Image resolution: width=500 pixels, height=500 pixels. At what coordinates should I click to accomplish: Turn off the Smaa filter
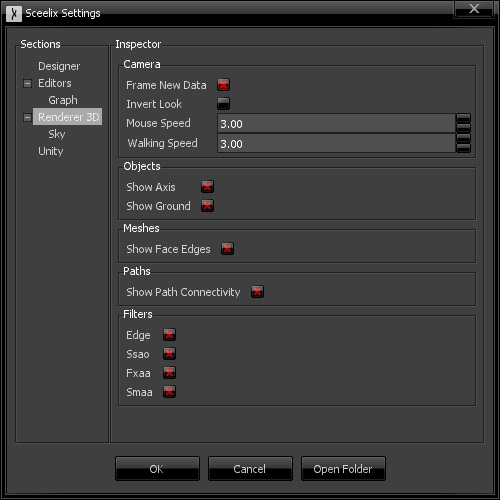point(169,392)
